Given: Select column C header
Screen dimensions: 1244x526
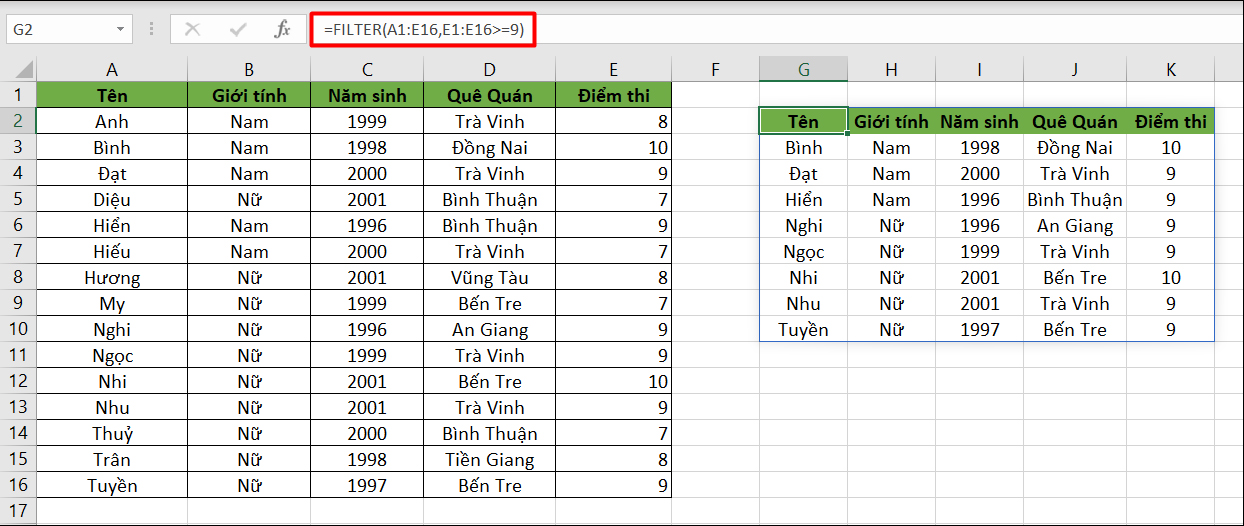Looking at the screenshot, I should click(x=367, y=69).
